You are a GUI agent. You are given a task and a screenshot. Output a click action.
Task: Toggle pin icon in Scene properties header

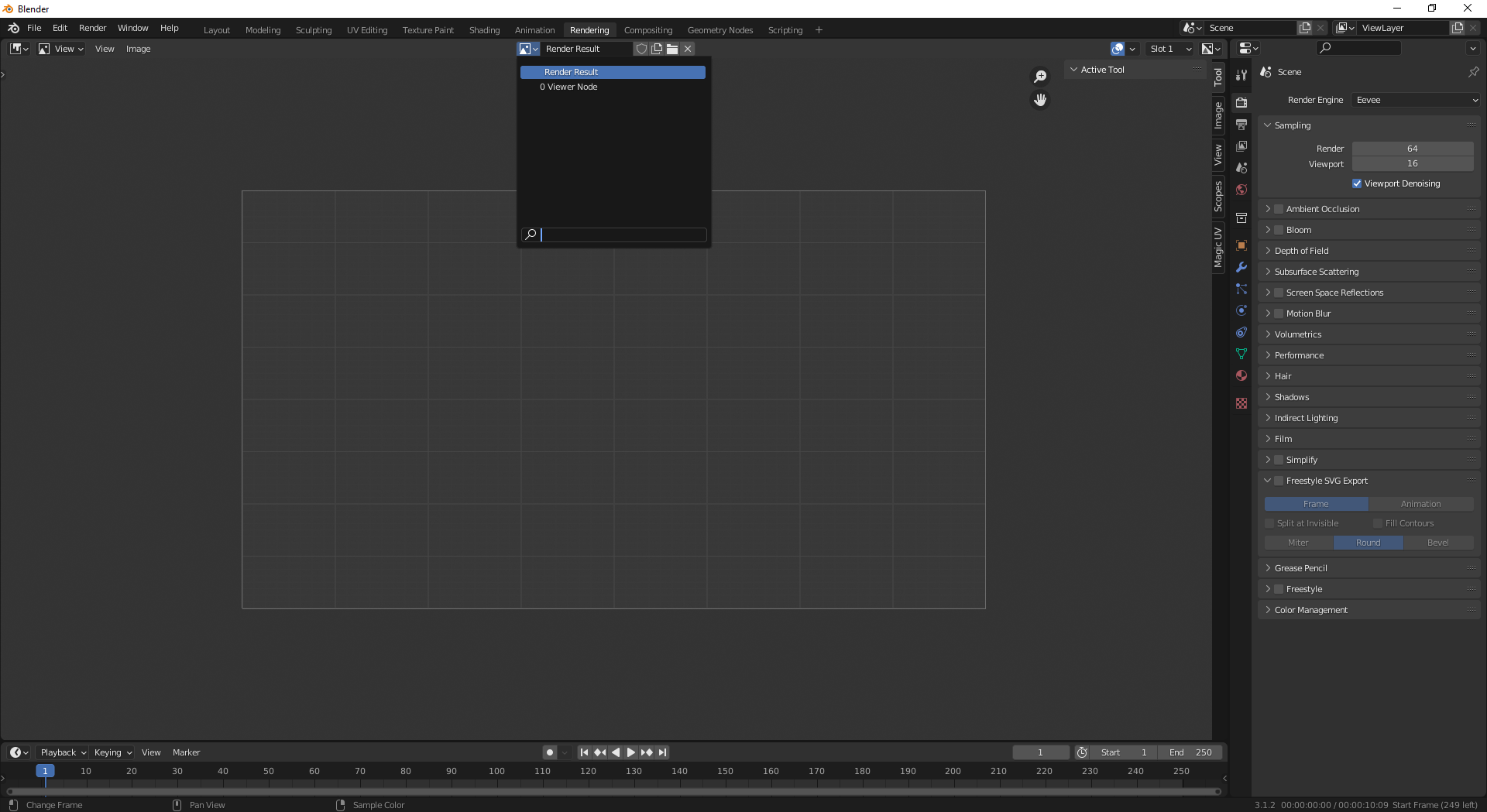(x=1473, y=72)
